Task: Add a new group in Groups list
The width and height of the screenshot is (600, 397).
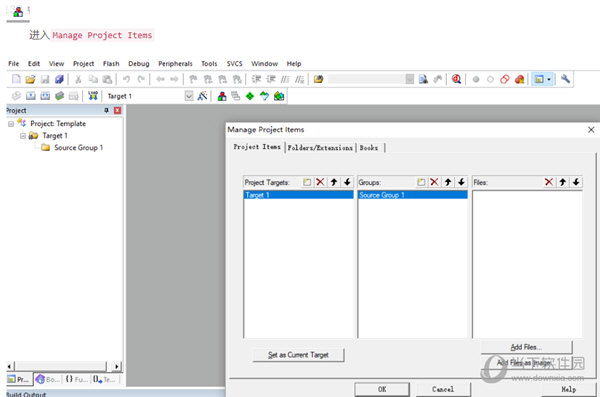Action: (421, 182)
